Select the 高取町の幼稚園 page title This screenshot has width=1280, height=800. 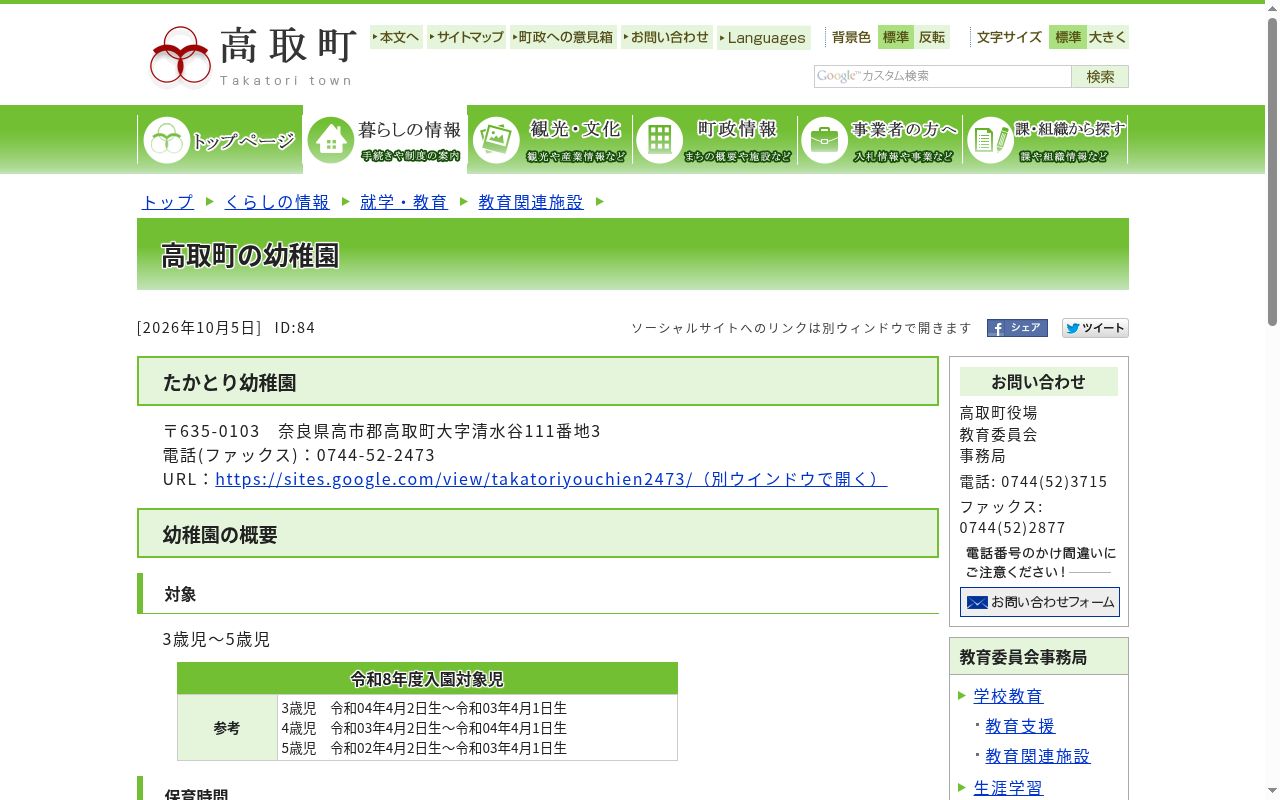pos(250,256)
